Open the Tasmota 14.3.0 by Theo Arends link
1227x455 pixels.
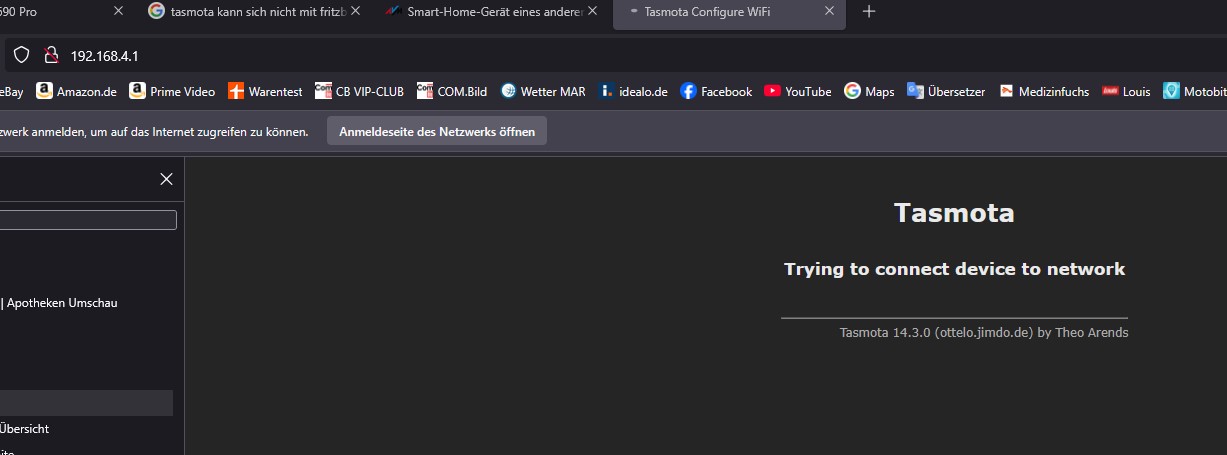984,332
